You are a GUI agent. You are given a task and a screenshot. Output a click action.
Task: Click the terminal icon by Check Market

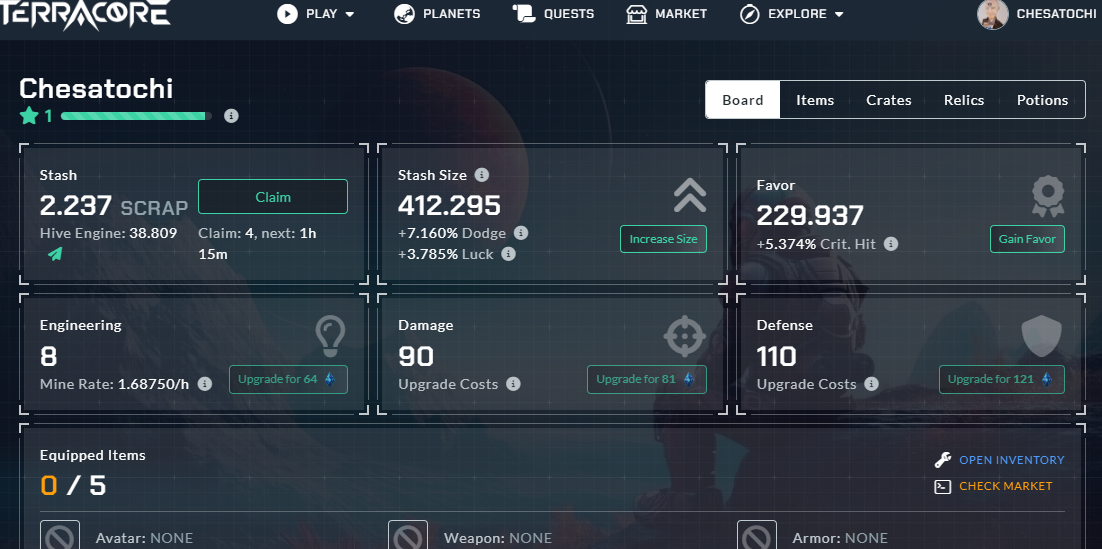point(942,486)
